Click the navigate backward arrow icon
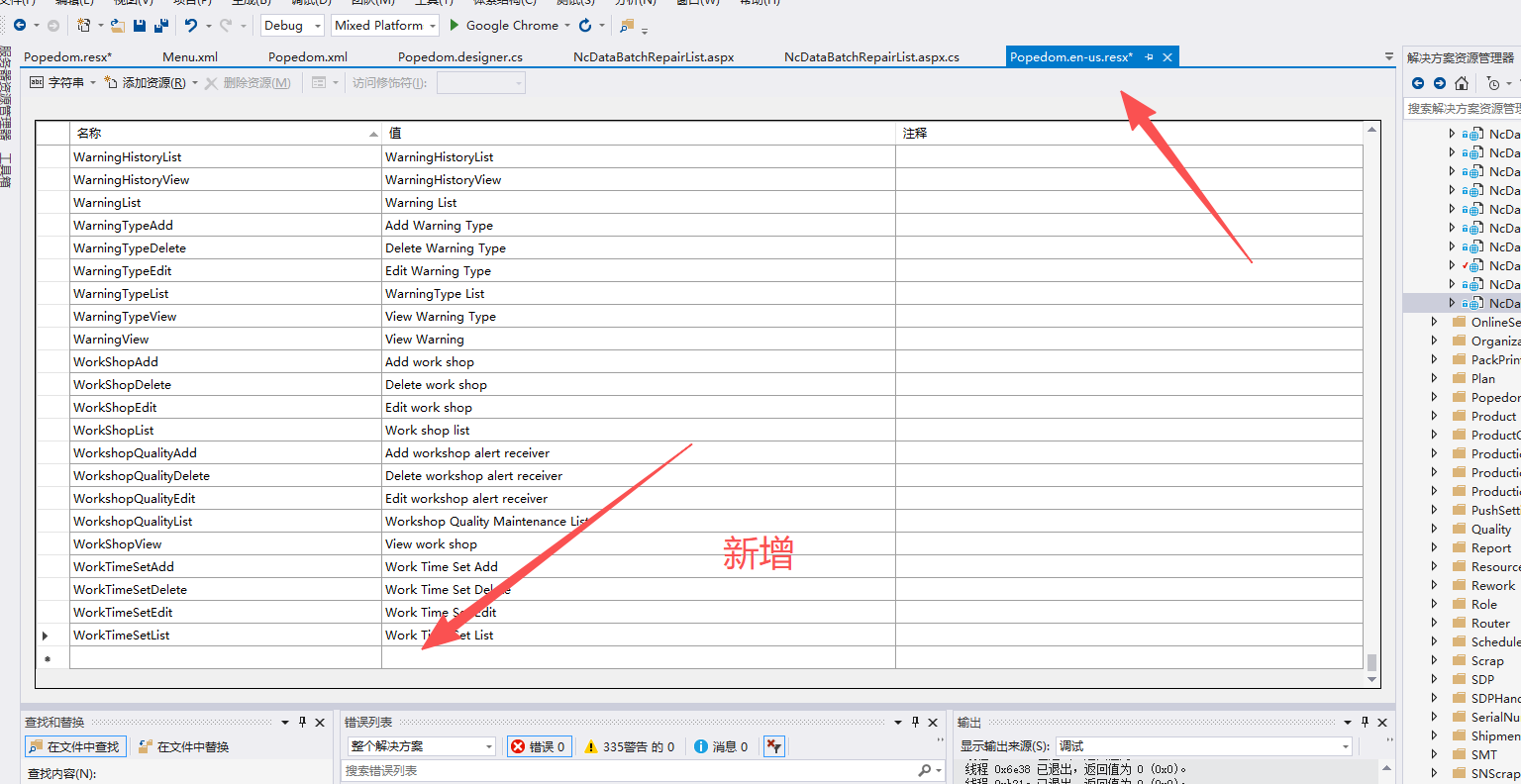 pyautogui.click(x=19, y=25)
